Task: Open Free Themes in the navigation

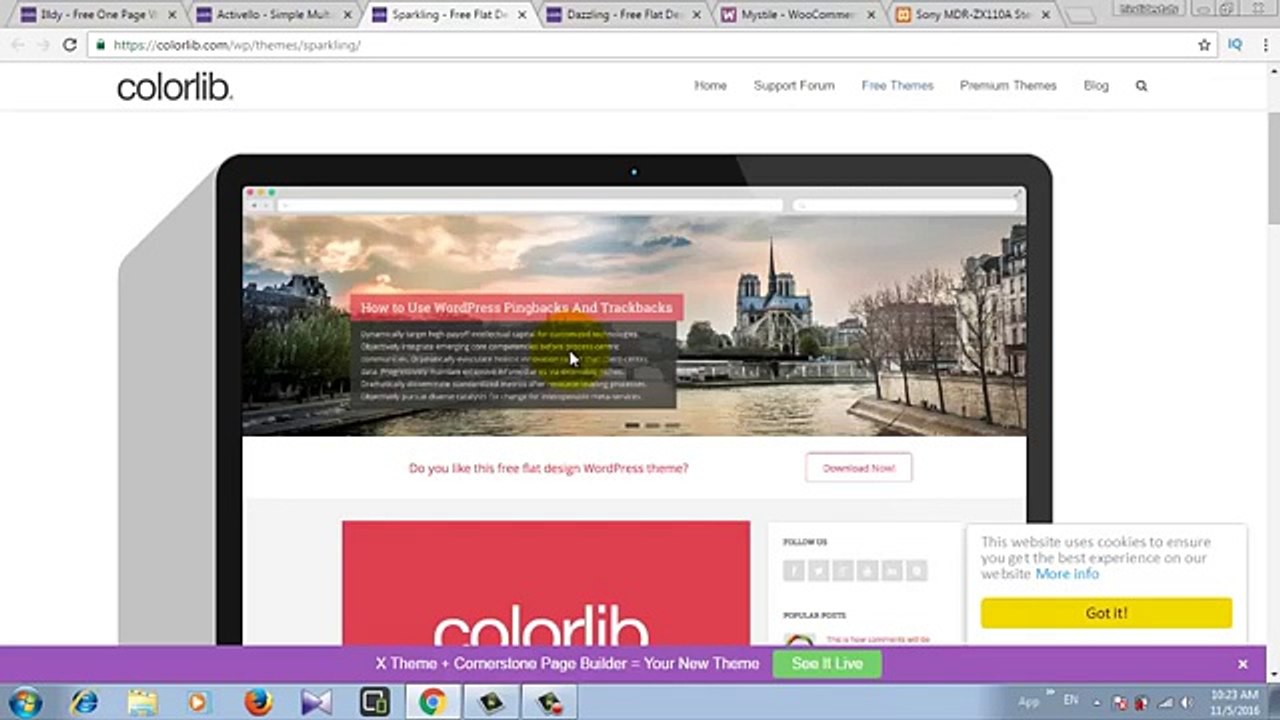Action: tap(898, 86)
